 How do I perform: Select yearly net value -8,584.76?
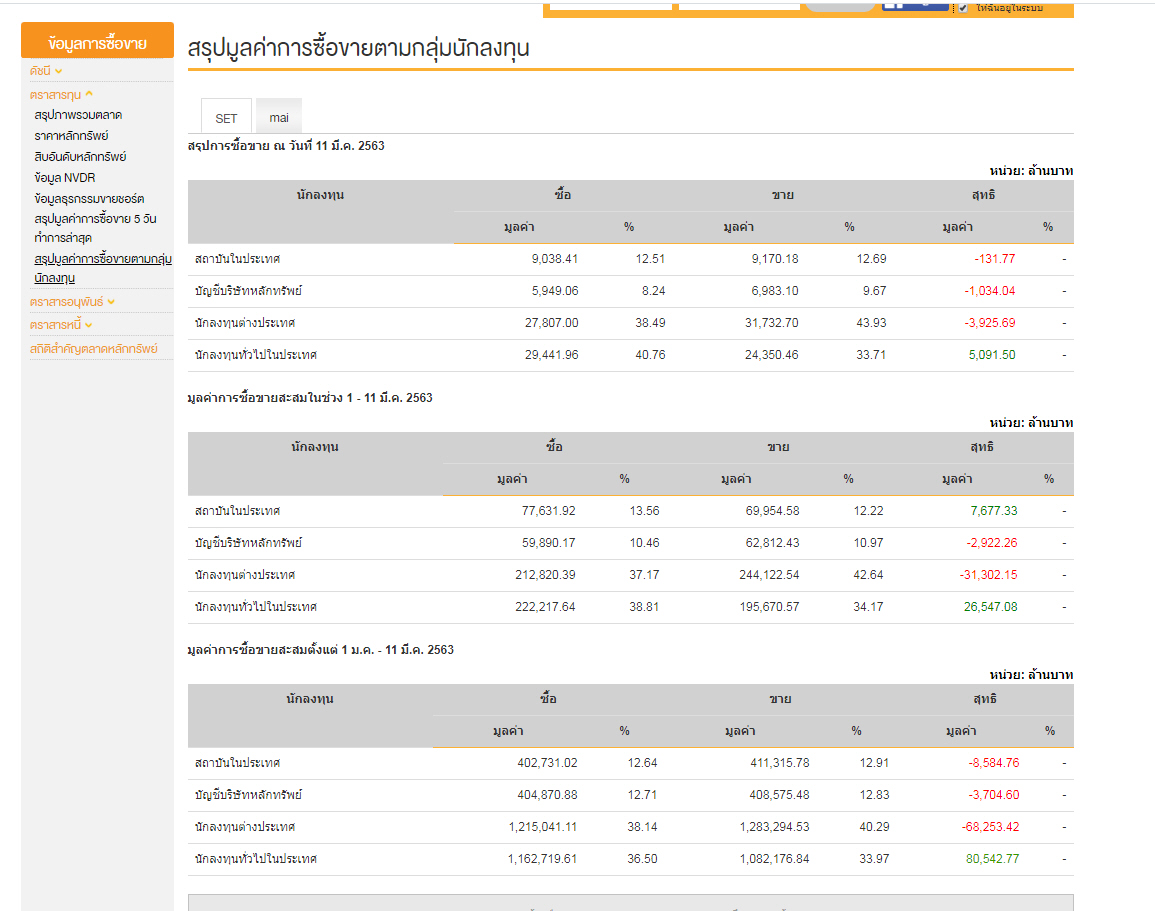(994, 763)
